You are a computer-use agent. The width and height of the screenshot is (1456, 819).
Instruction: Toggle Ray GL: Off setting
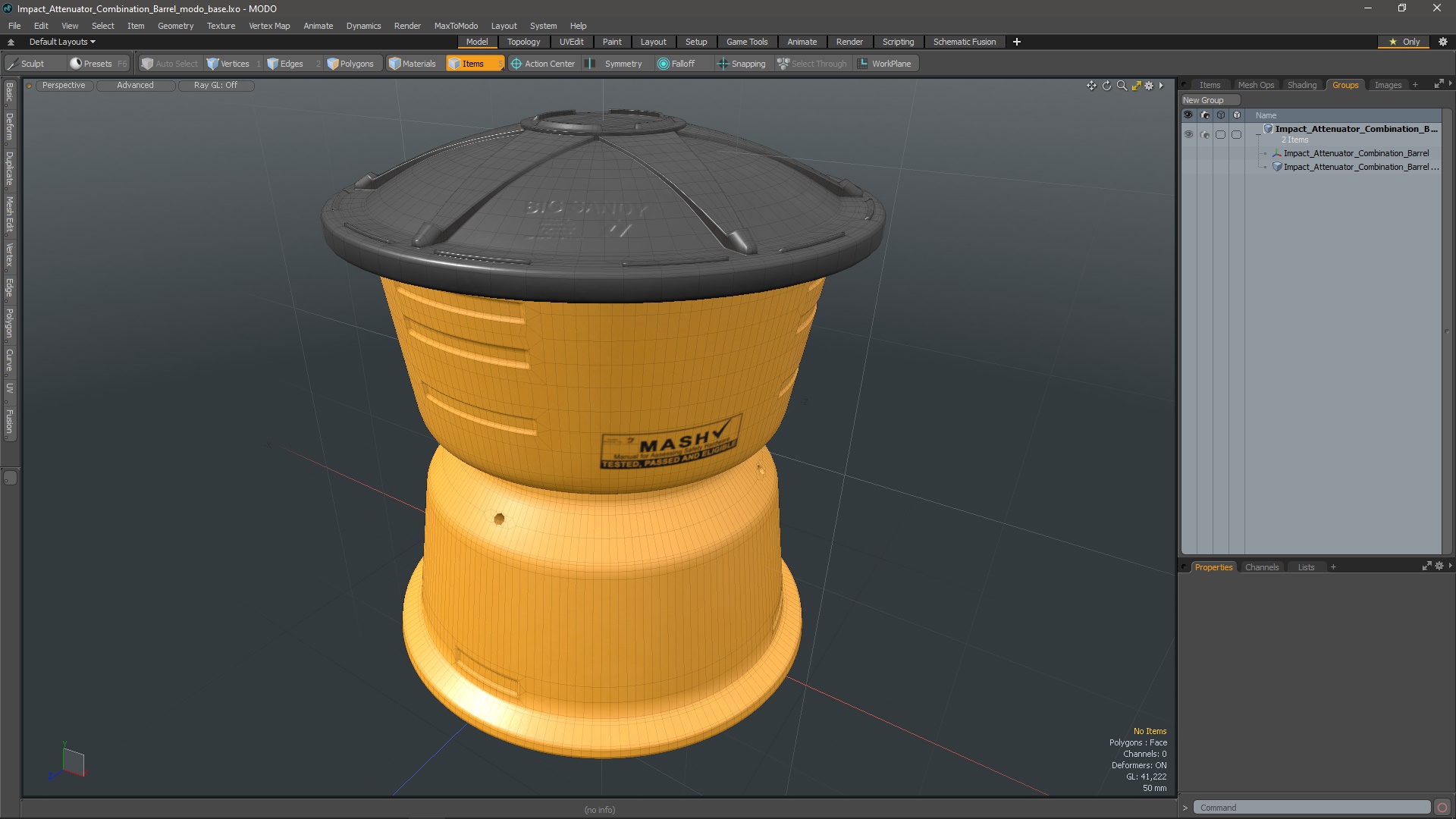[x=215, y=85]
